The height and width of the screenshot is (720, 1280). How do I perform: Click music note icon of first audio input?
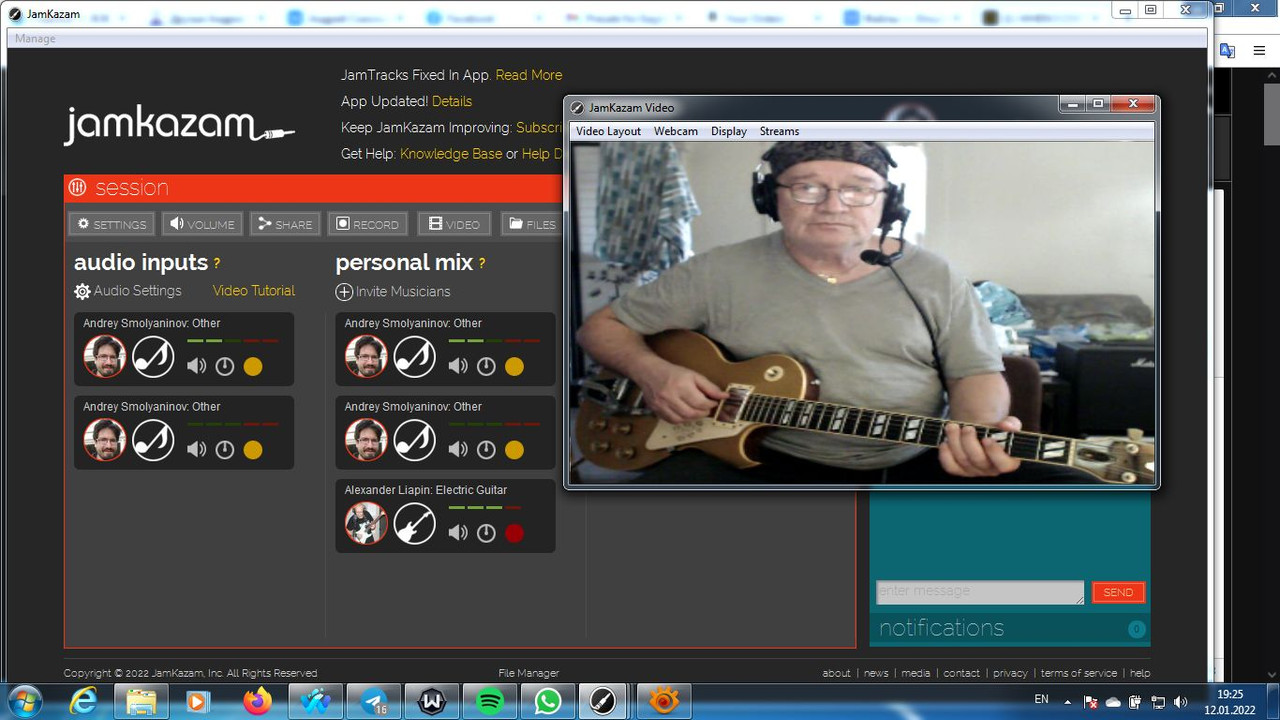pos(153,356)
